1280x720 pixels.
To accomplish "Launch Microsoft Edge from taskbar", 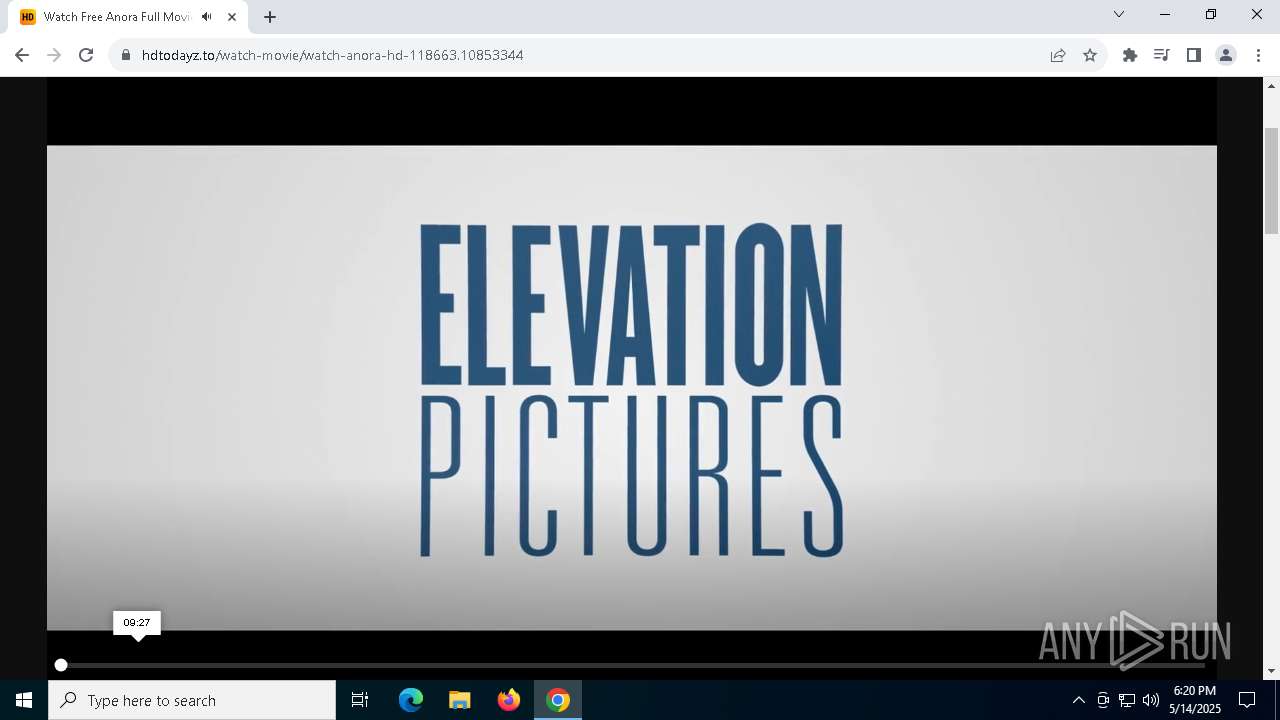I will coord(411,700).
